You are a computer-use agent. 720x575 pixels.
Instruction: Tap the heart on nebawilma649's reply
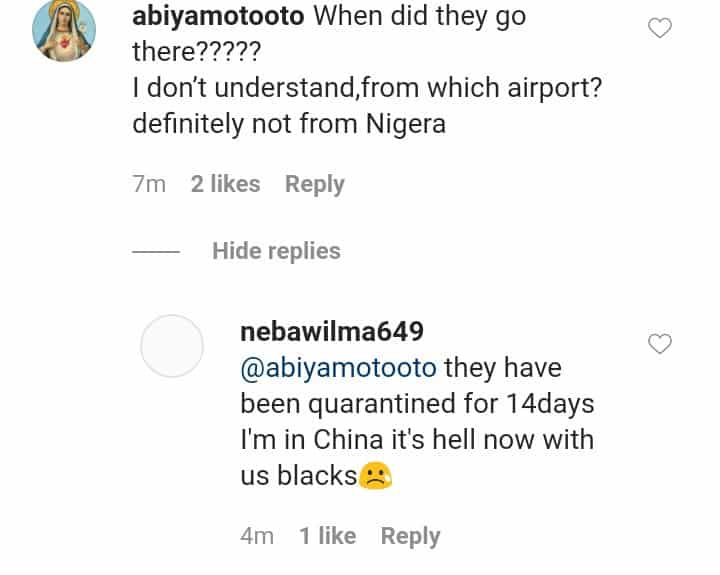tap(660, 344)
